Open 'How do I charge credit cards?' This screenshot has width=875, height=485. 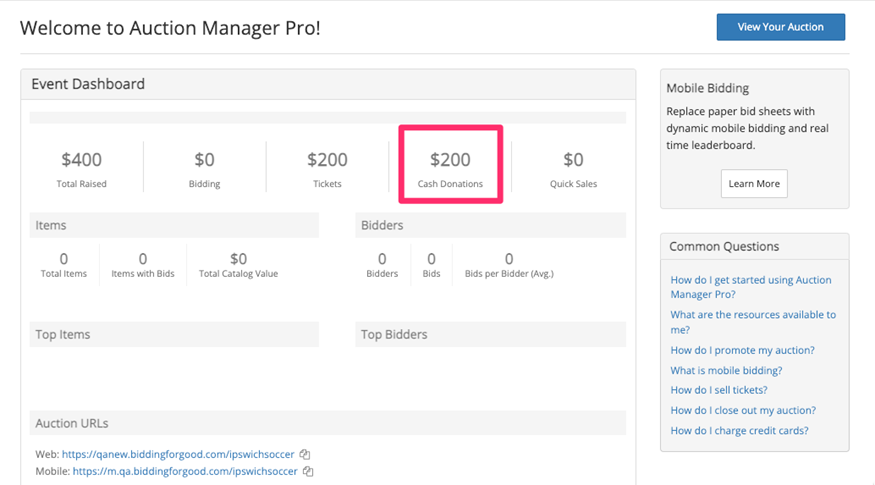click(x=739, y=430)
